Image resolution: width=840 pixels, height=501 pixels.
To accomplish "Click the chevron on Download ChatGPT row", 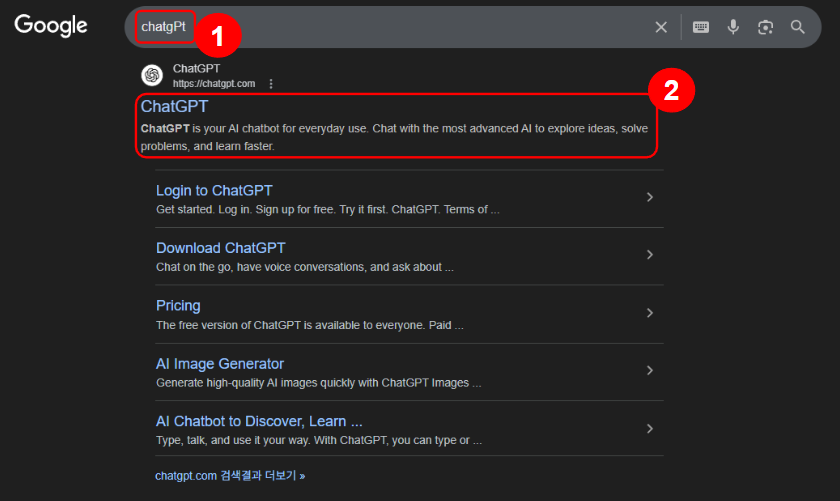I will coord(650,255).
